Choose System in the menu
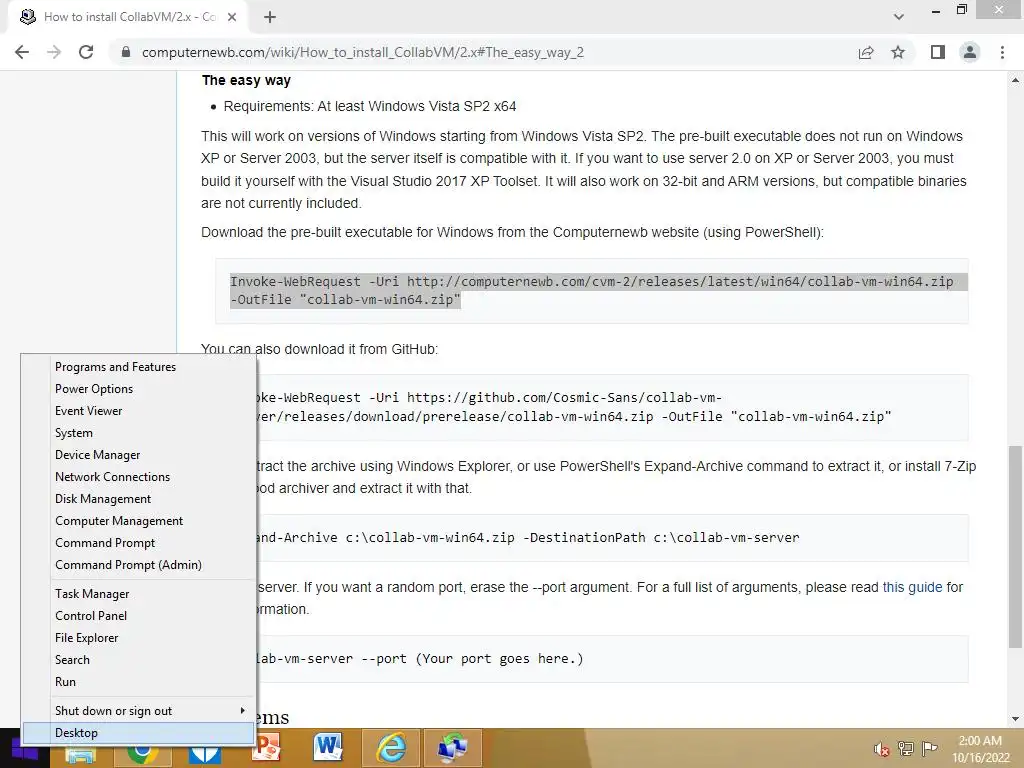The height and width of the screenshot is (768, 1024). [138, 433]
